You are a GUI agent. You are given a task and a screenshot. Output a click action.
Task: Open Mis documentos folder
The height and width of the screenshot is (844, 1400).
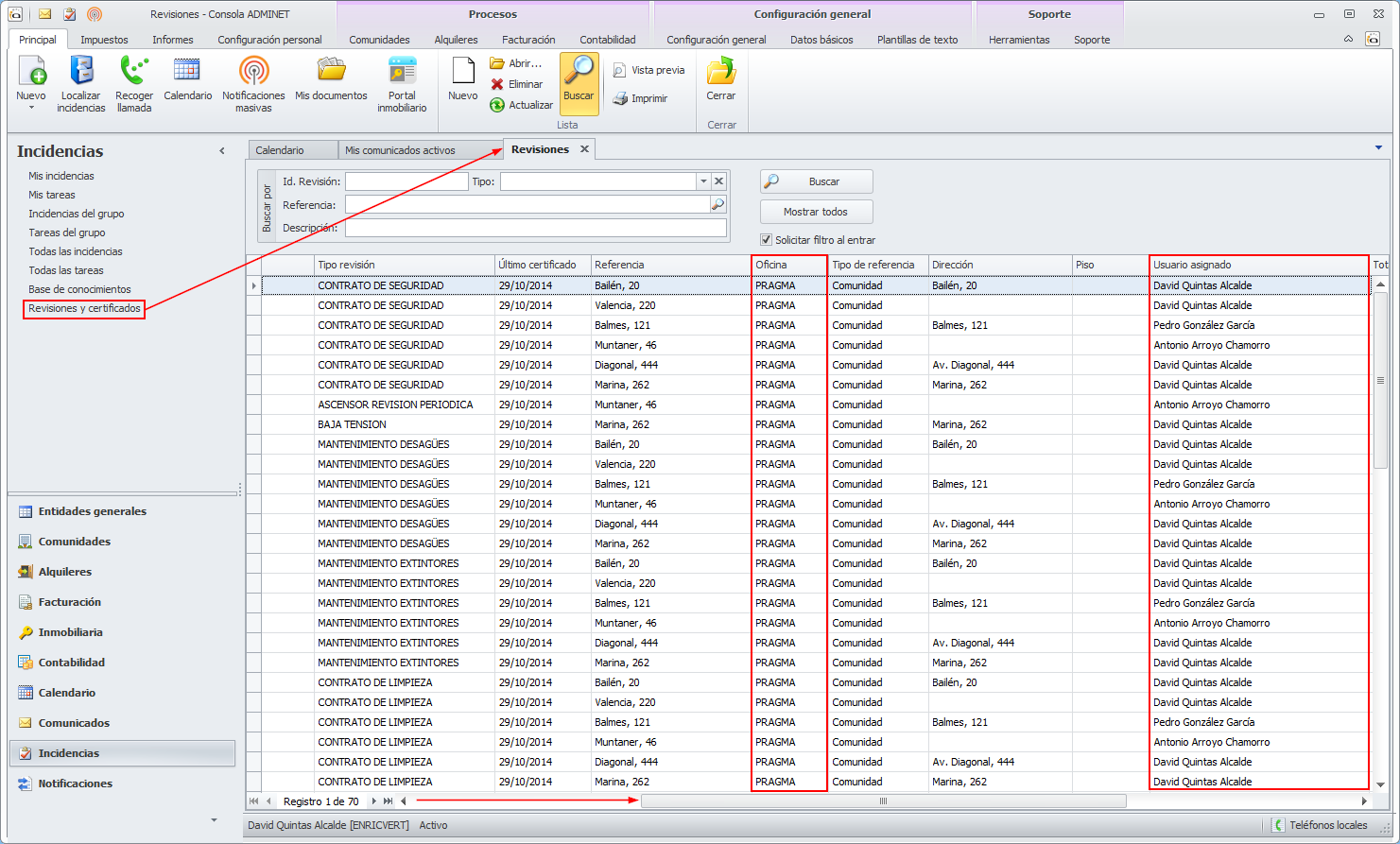coord(331,71)
